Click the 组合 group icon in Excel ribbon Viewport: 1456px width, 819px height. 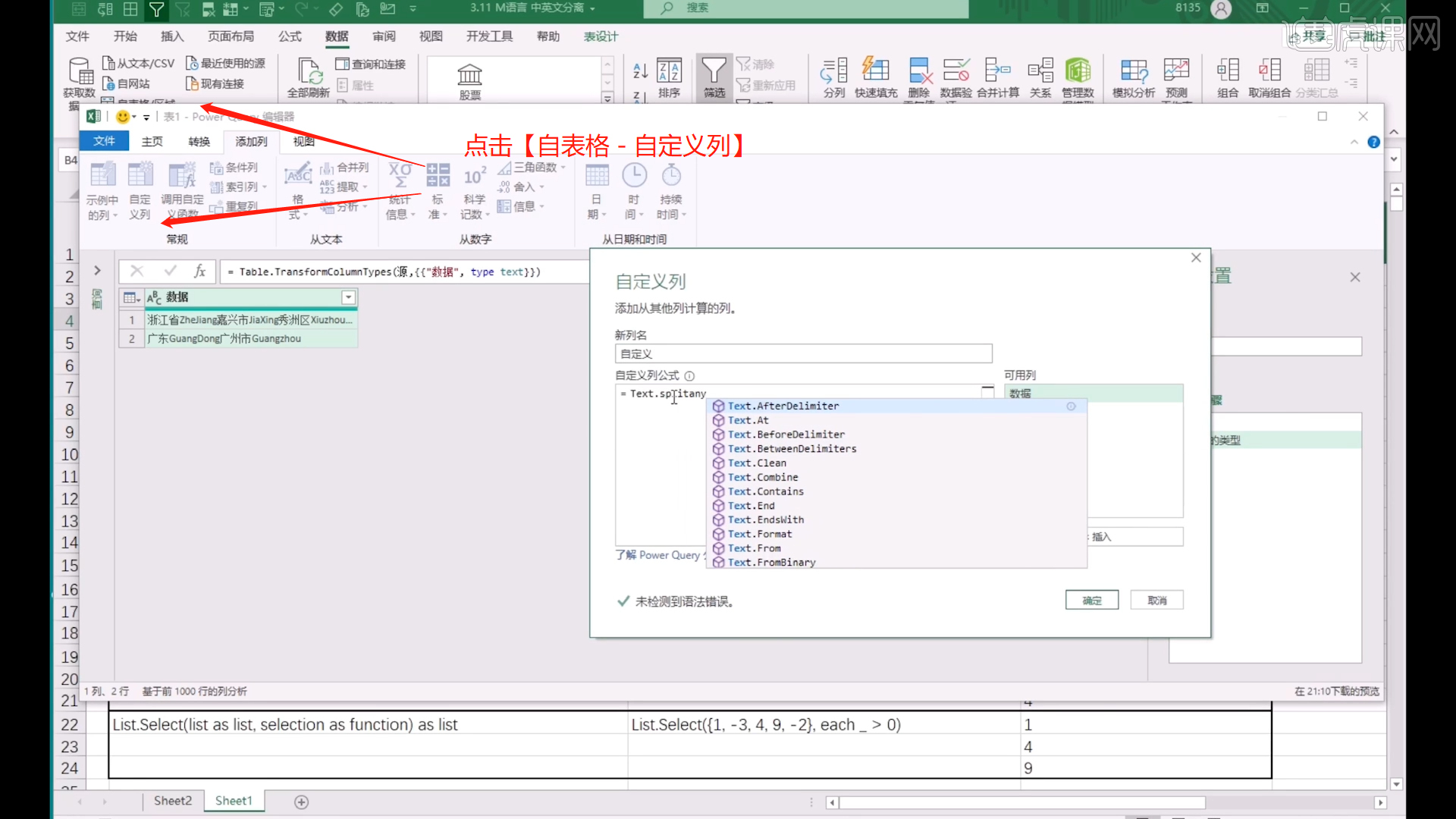pos(1228,71)
